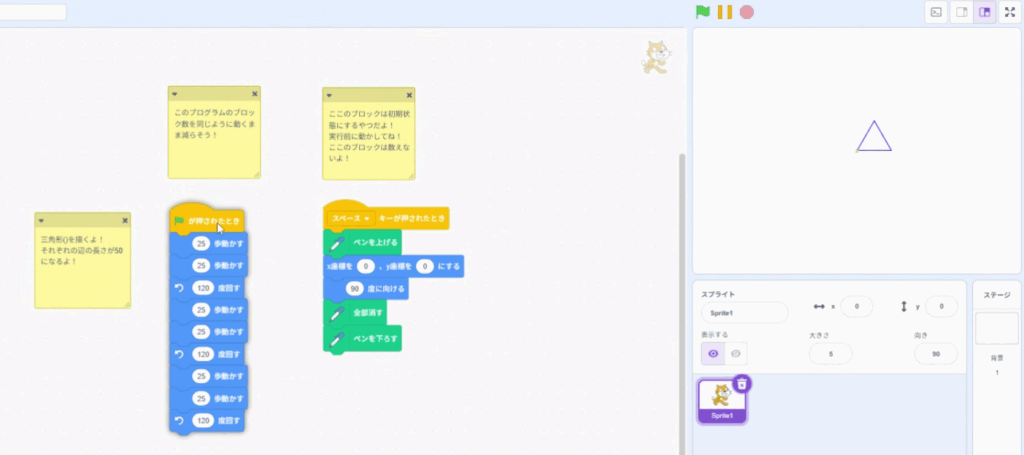Image resolution: width=1024 pixels, height=455 pixels.
Task: Collapse the middle comment note via arrow
Action: click(174, 93)
